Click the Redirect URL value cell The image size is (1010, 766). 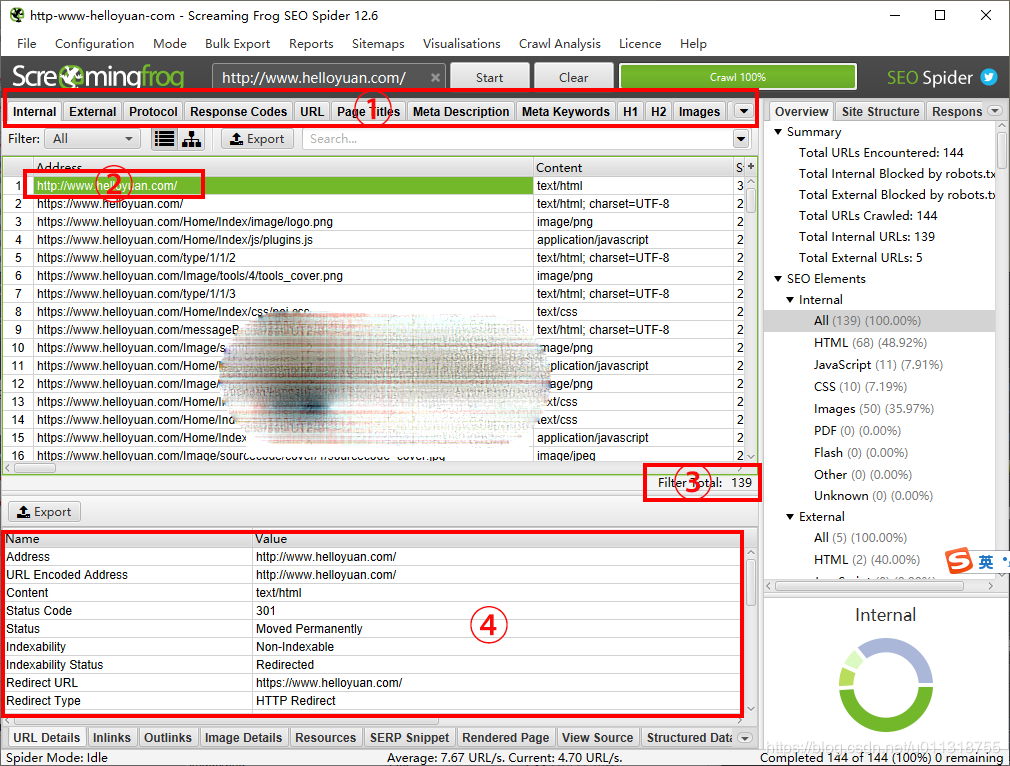click(x=497, y=683)
